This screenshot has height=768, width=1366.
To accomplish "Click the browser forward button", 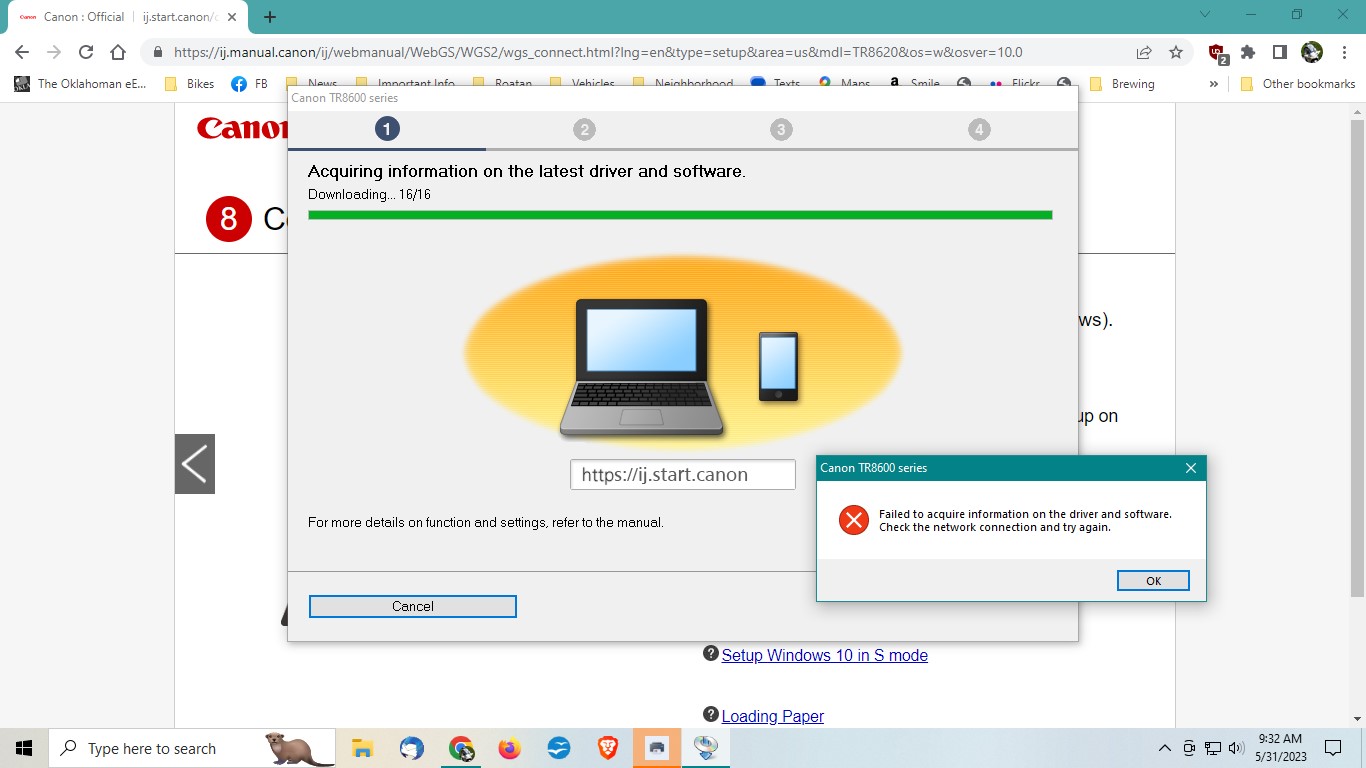I will [x=54, y=52].
